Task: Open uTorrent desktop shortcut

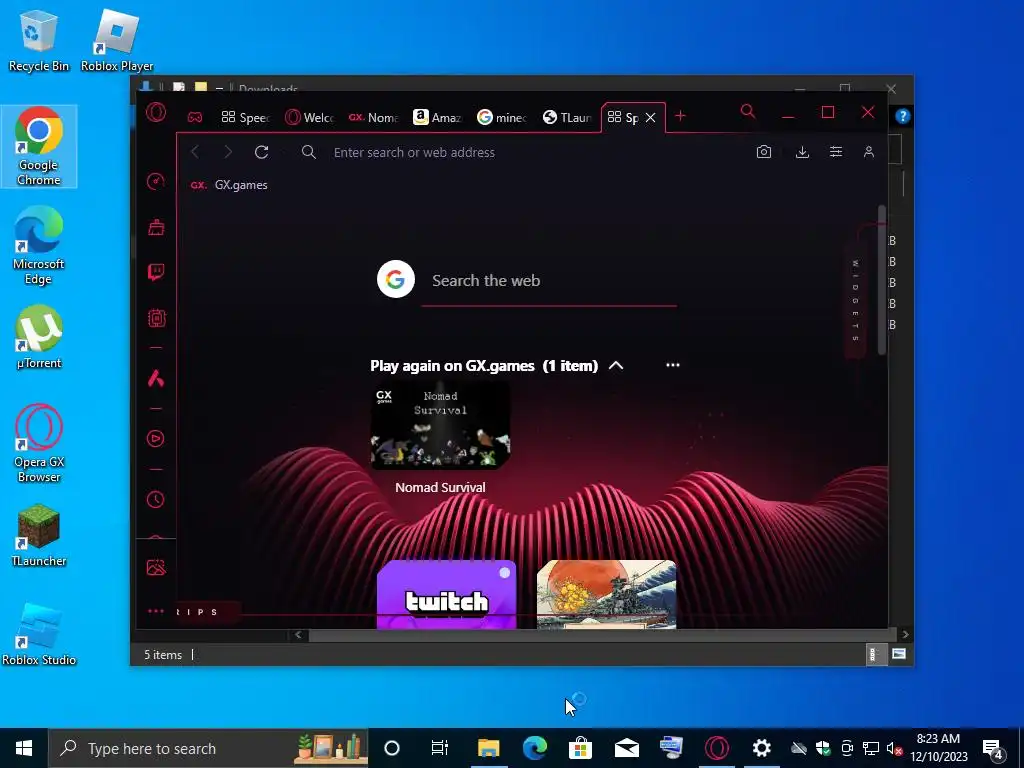Action: click(39, 337)
